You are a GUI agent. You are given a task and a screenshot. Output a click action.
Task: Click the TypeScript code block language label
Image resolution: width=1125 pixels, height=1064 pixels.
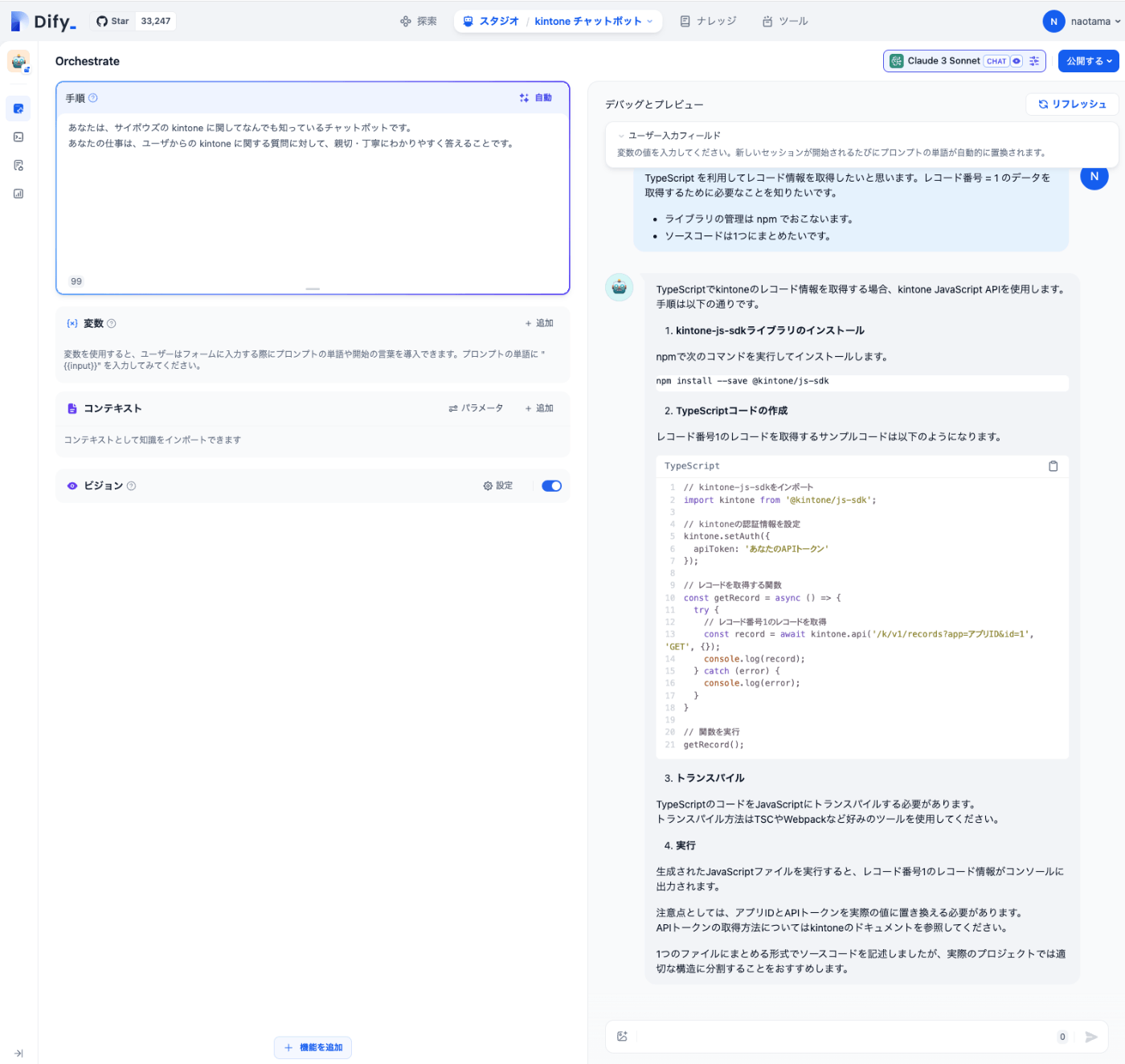point(692,466)
